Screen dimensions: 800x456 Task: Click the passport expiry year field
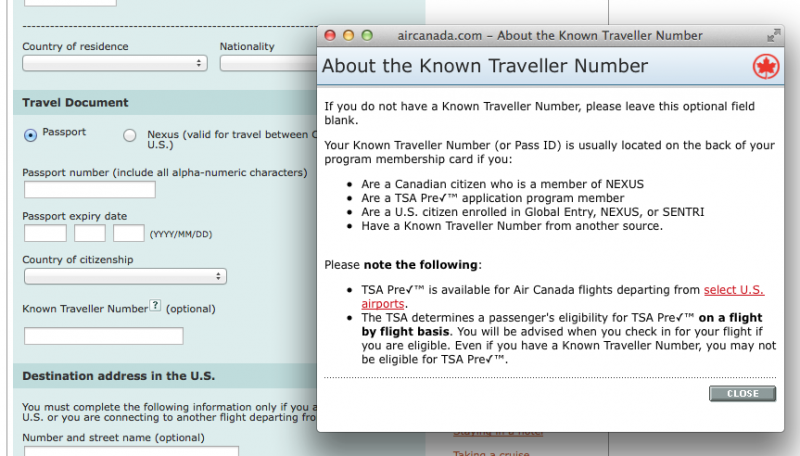pos(45,234)
